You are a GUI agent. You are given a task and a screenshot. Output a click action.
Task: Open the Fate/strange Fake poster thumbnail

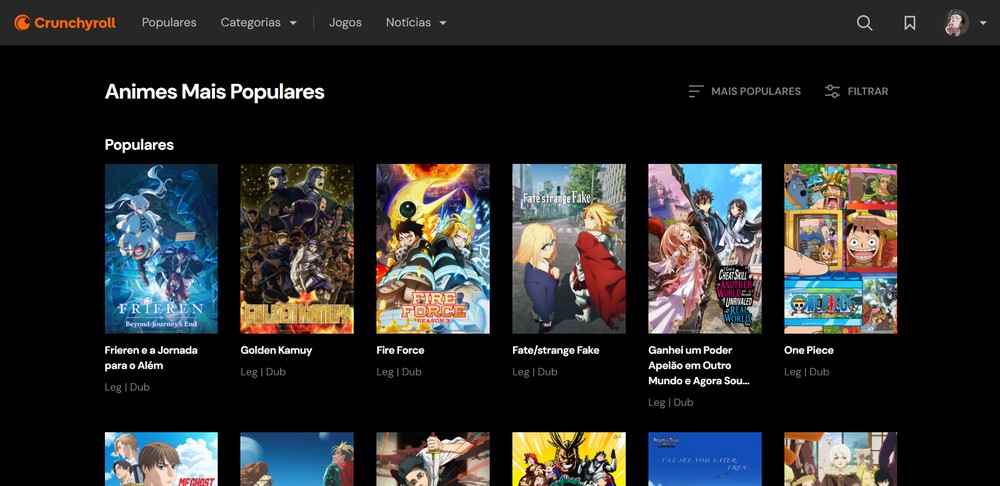569,249
